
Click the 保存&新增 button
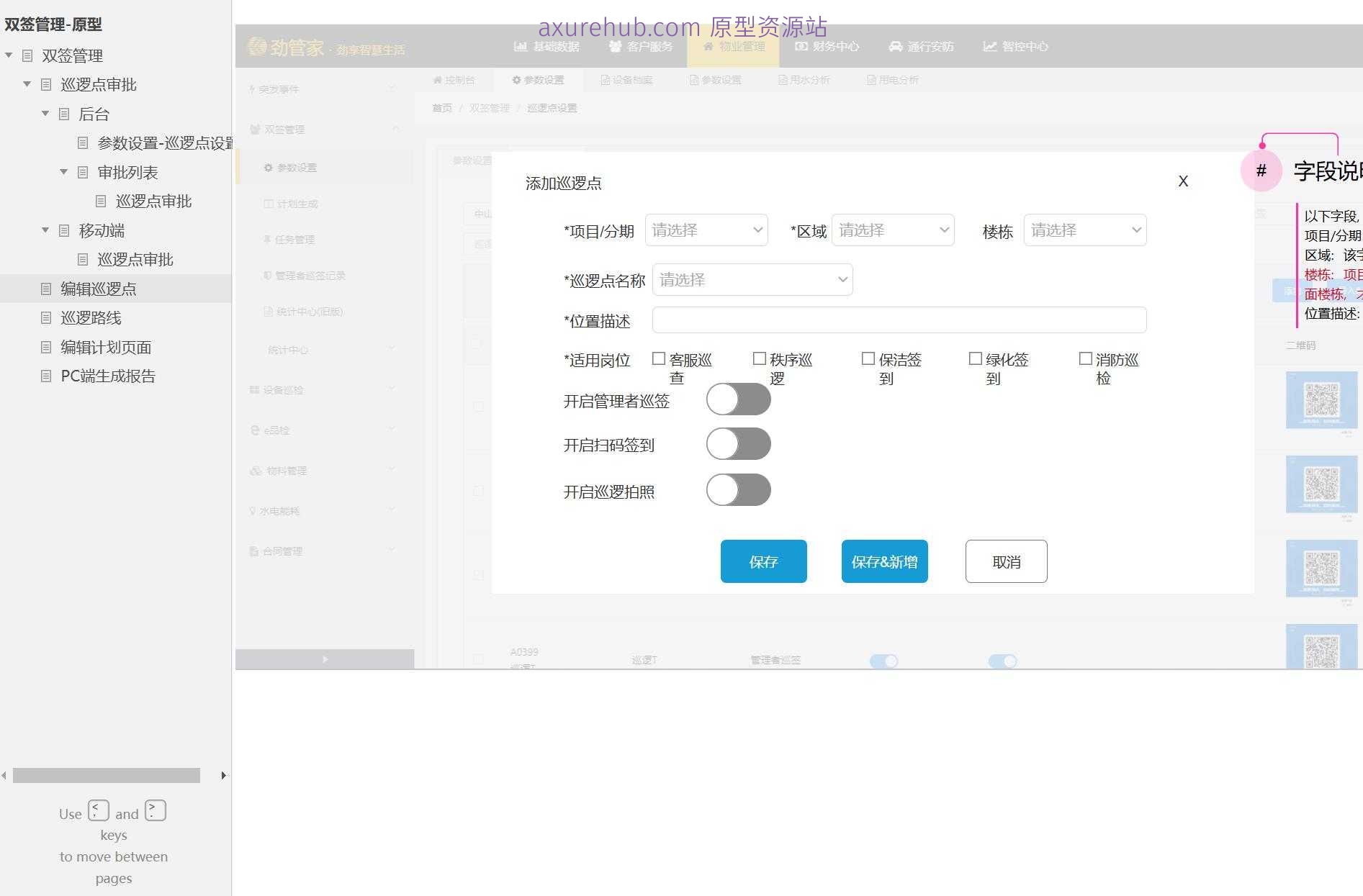(x=883, y=561)
